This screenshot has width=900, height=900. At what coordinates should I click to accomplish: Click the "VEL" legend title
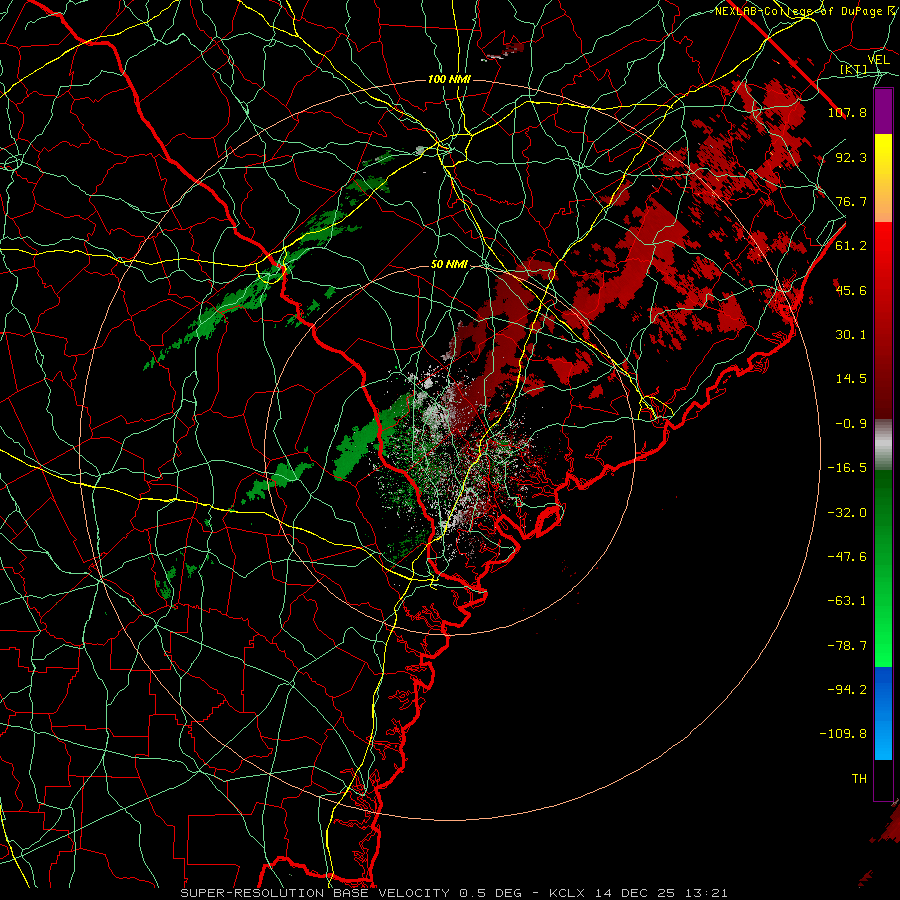pyautogui.click(x=878, y=60)
